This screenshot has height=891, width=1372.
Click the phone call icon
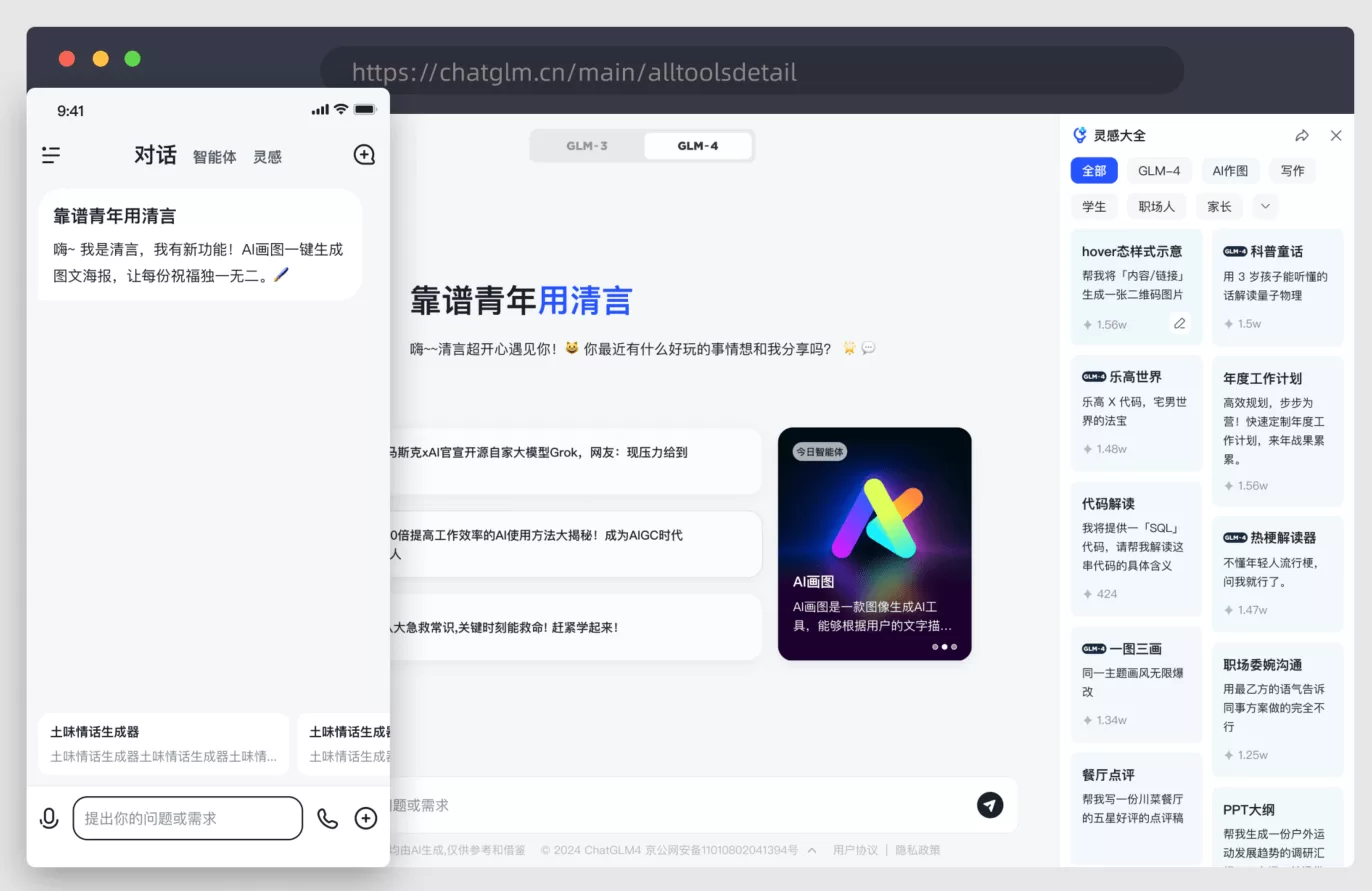[x=327, y=818]
